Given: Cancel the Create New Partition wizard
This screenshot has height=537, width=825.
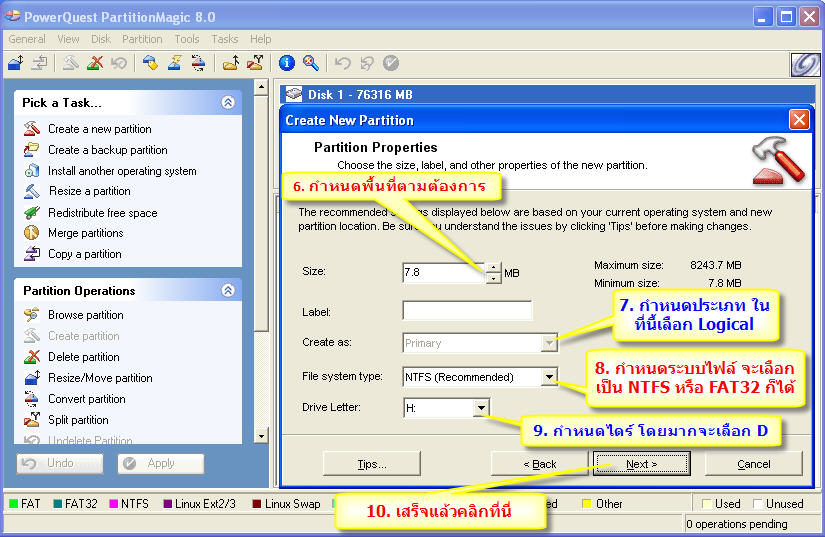Looking at the screenshot, I should click(x=753, y=464).
